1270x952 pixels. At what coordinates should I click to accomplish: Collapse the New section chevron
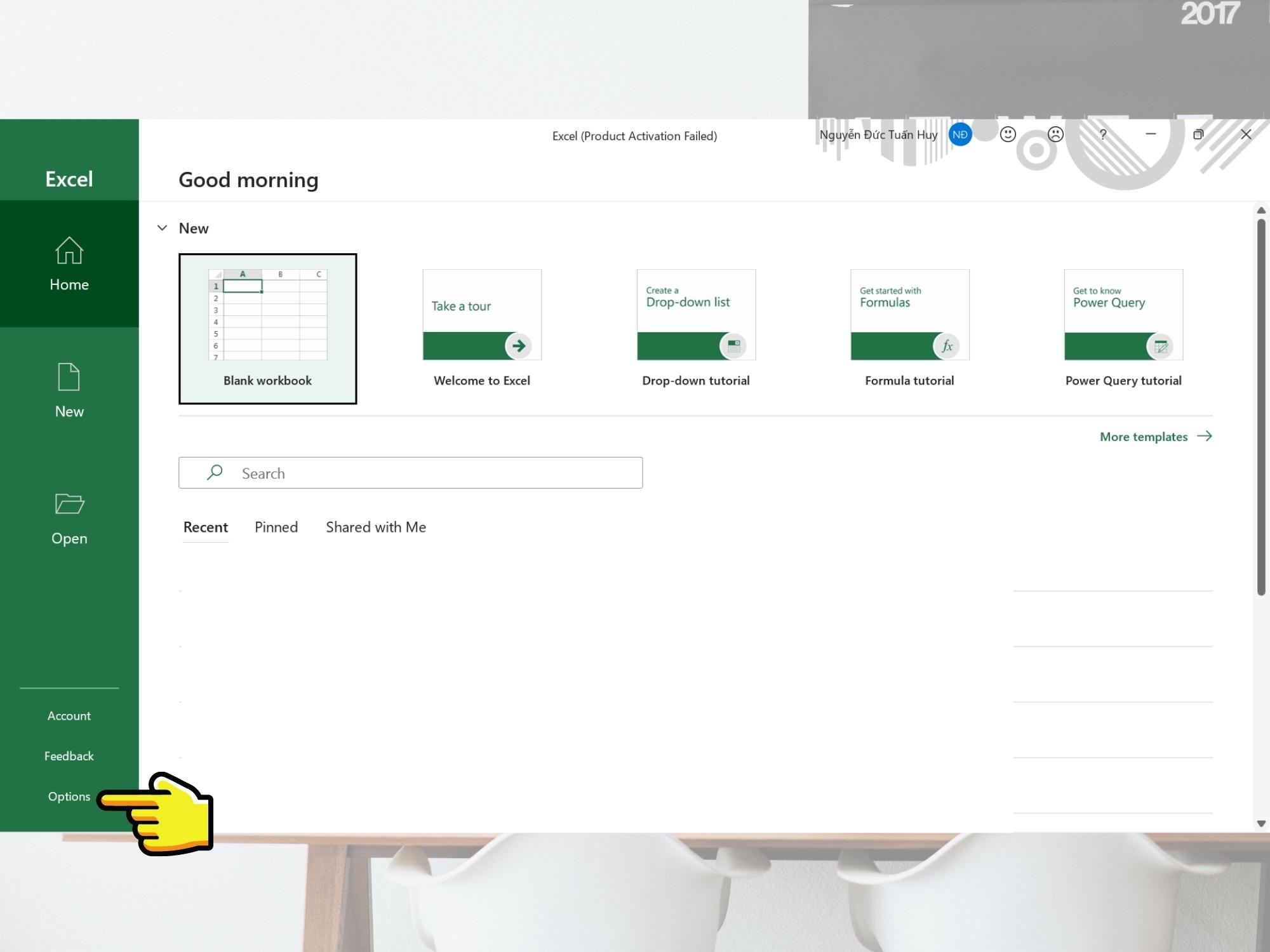[x=163, y=228]
